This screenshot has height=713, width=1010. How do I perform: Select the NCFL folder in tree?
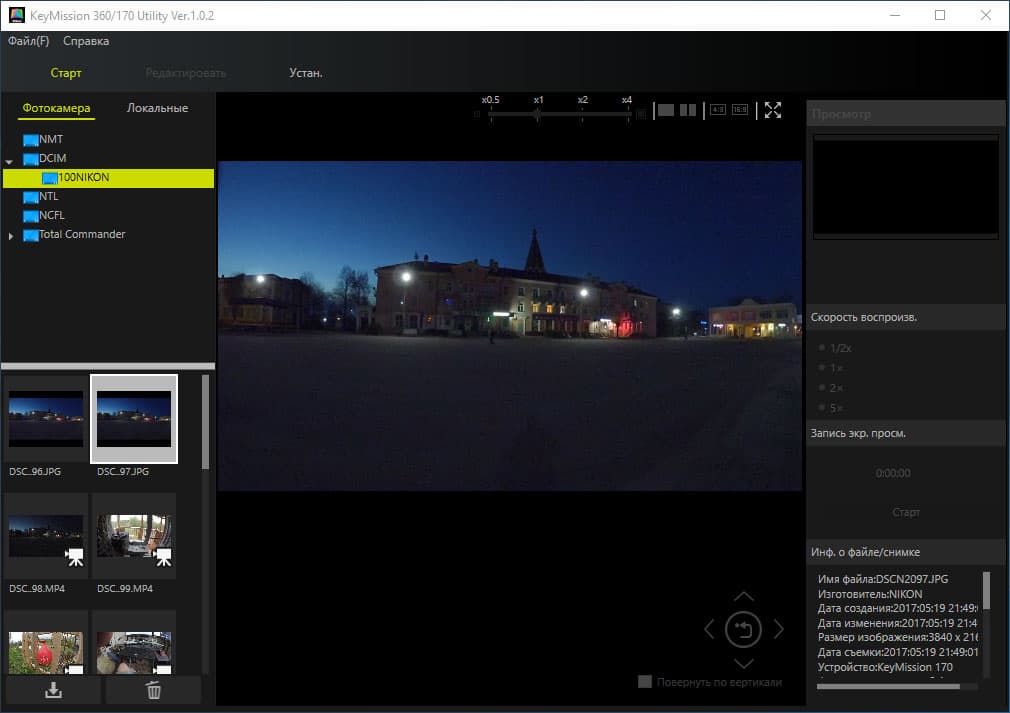[50, 215]
